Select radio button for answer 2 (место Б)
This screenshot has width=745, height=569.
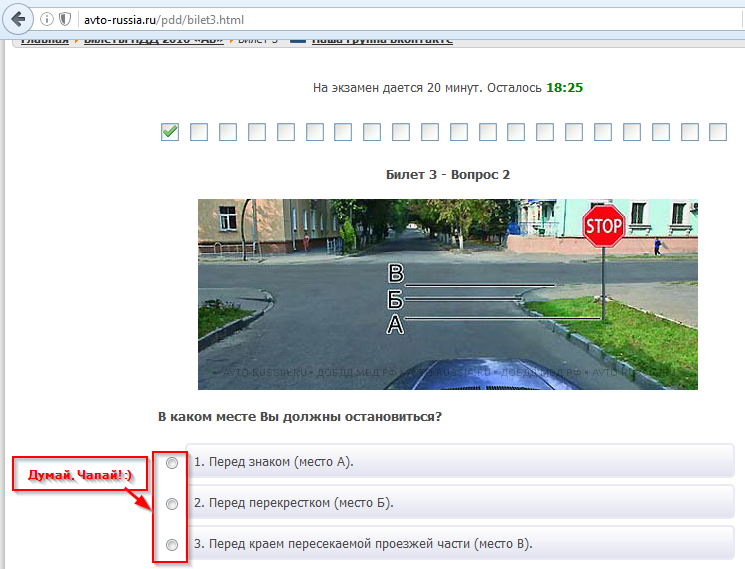[172, 503]
